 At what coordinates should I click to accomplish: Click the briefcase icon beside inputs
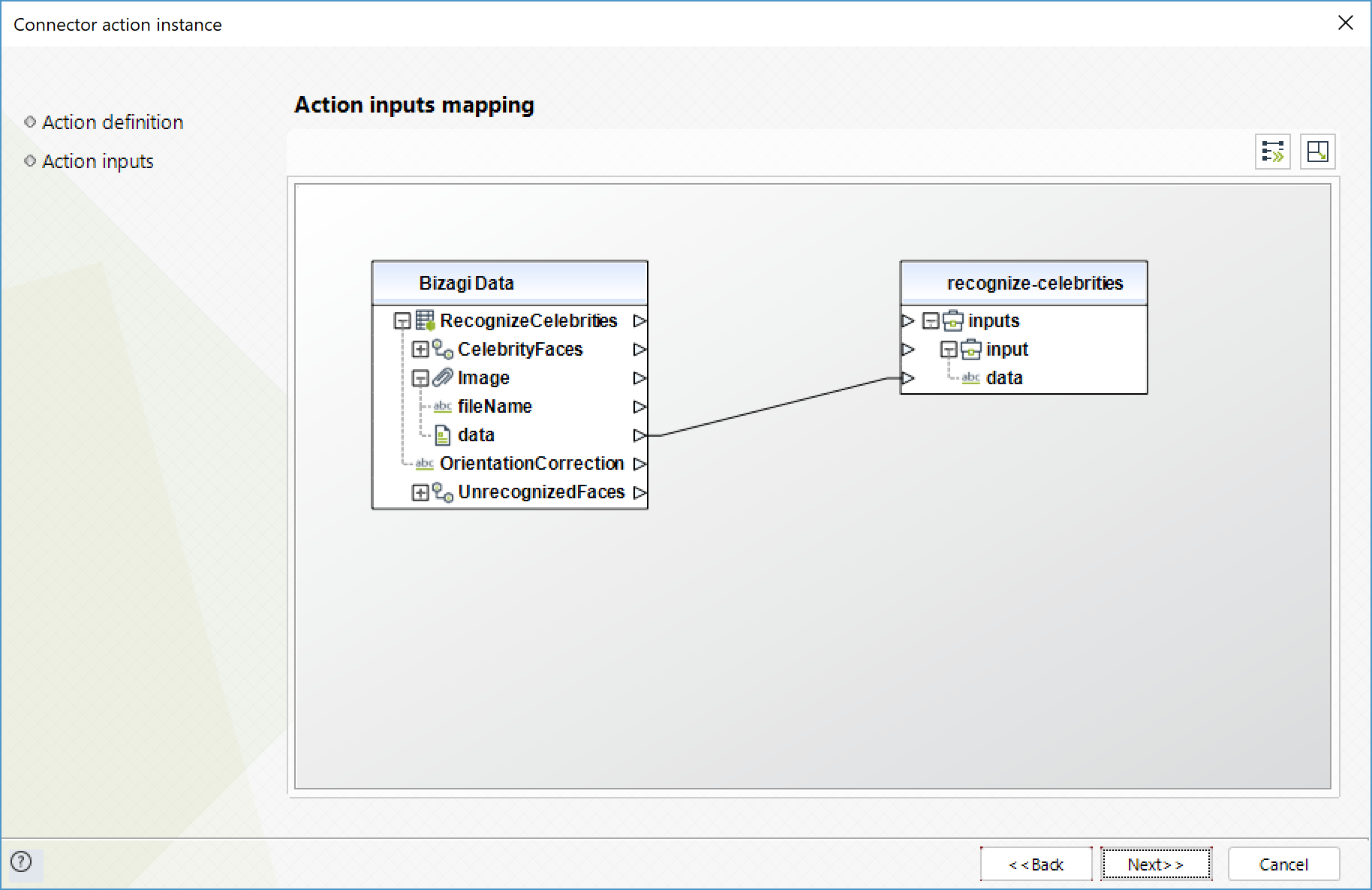[953, 321]
